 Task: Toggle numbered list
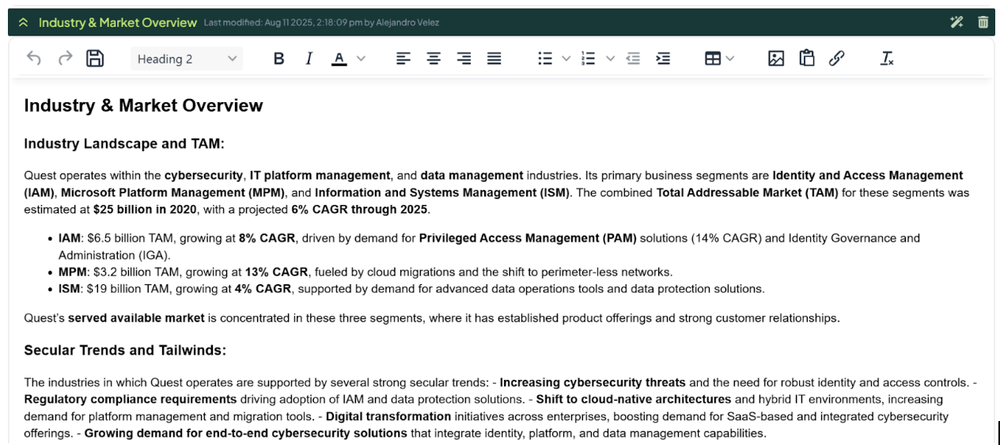coord(589,59)
